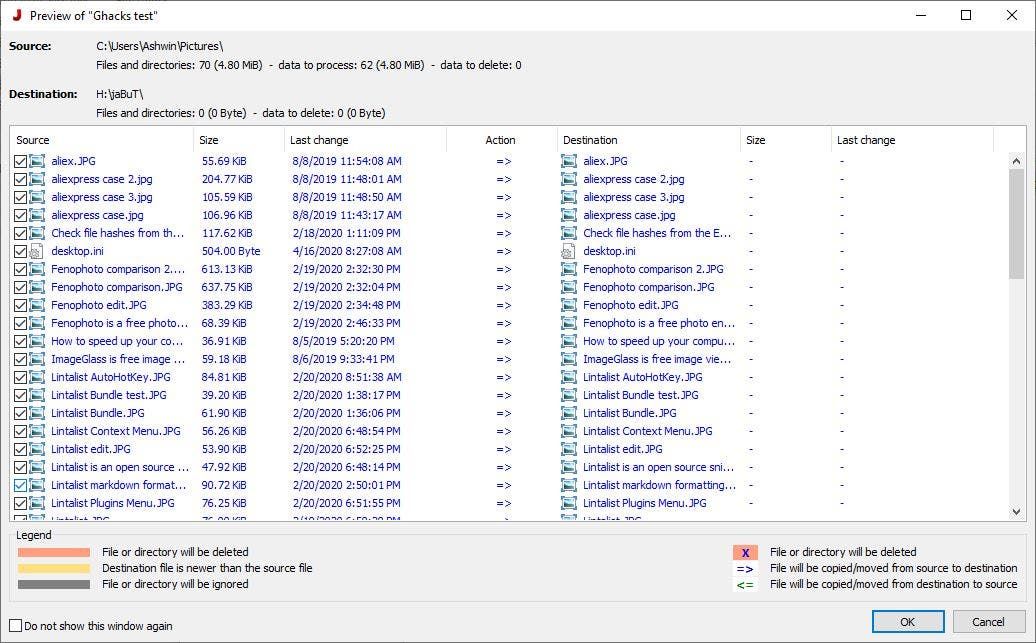
Task: Click destination icon of aliex.JPG
Action: (x=568, y=161)
